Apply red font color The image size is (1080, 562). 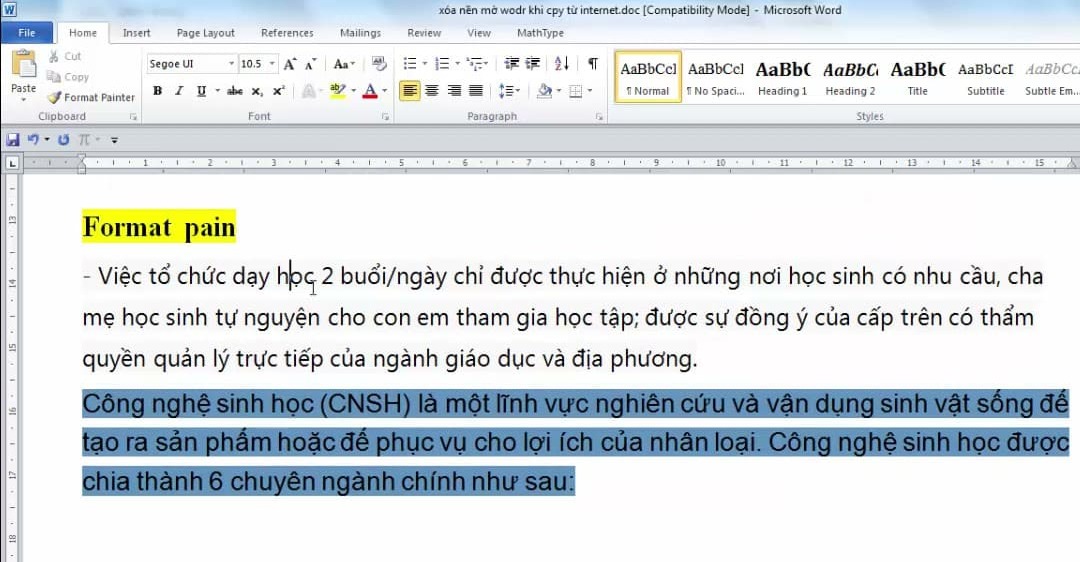pos(370,91)
